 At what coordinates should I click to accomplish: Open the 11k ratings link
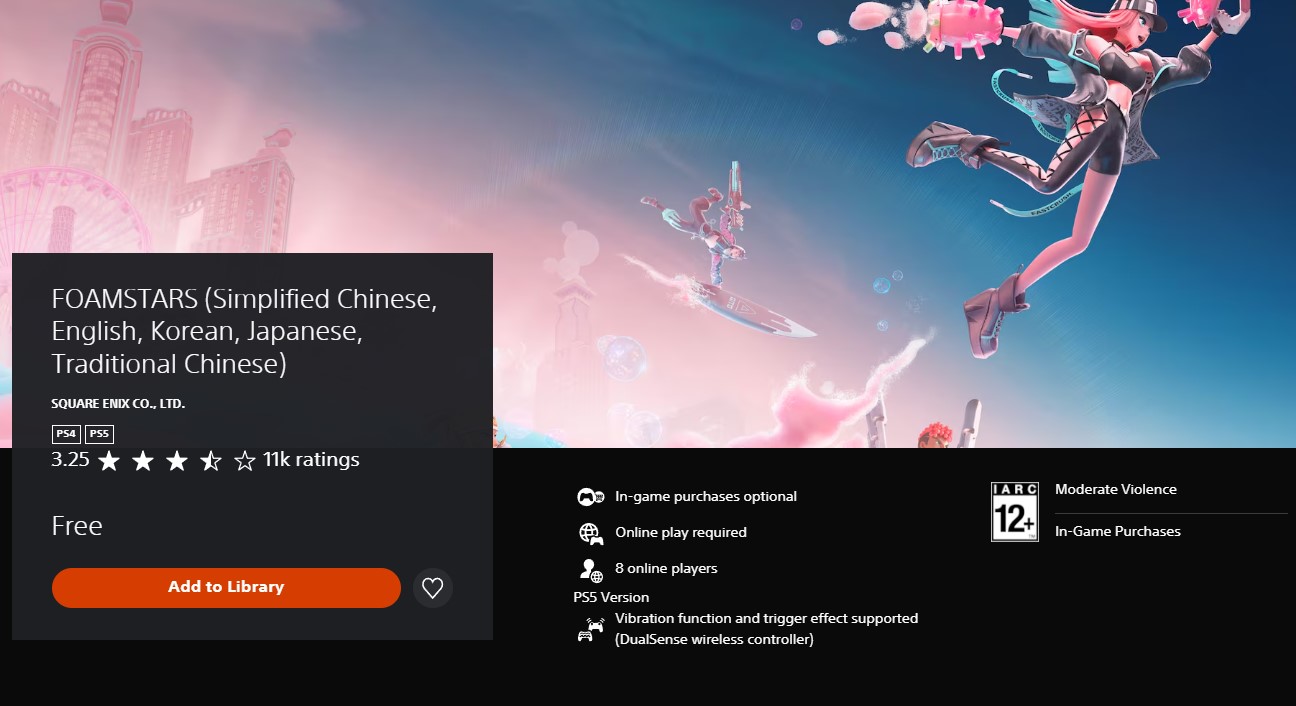[311, 460]
